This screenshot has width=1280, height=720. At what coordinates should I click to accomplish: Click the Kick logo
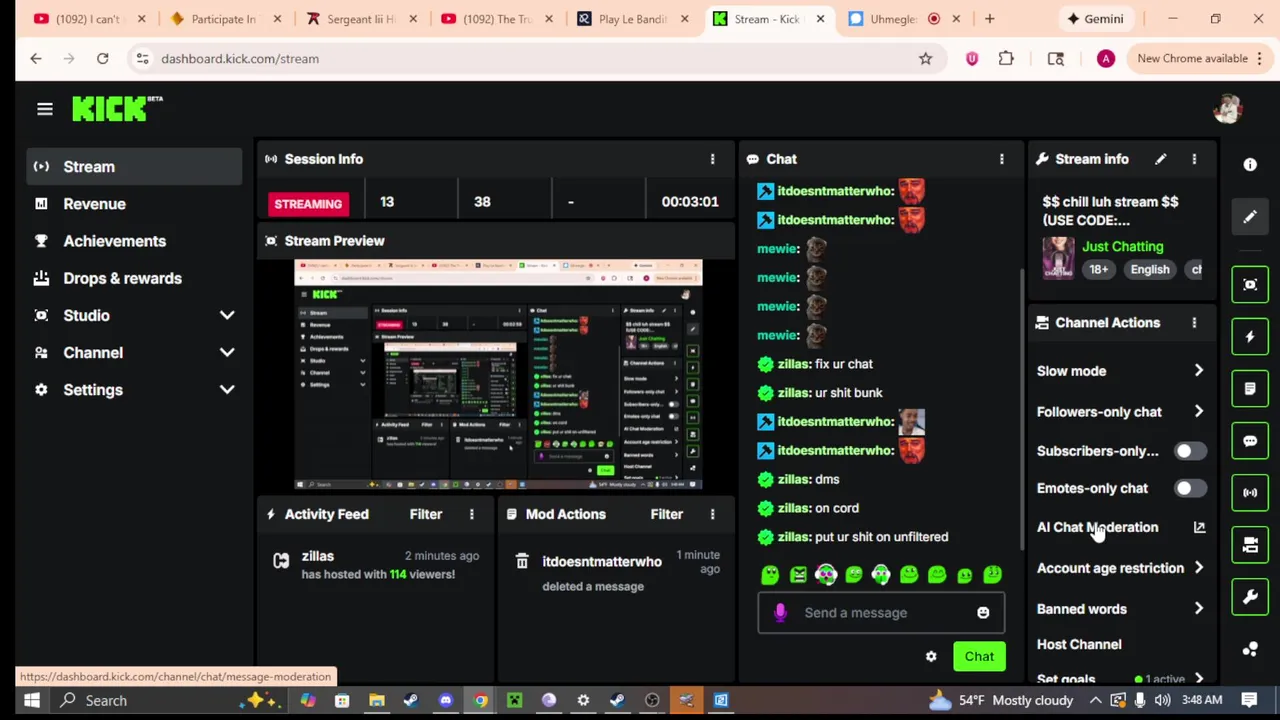[x=116, y=108]
